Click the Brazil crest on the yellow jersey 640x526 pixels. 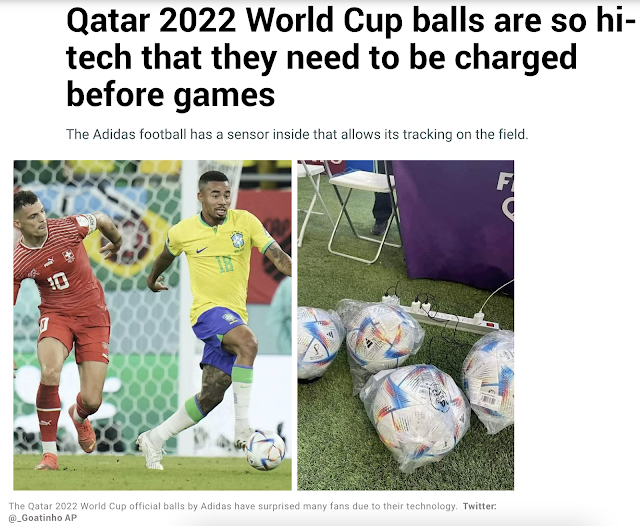[x=237, y=240]
